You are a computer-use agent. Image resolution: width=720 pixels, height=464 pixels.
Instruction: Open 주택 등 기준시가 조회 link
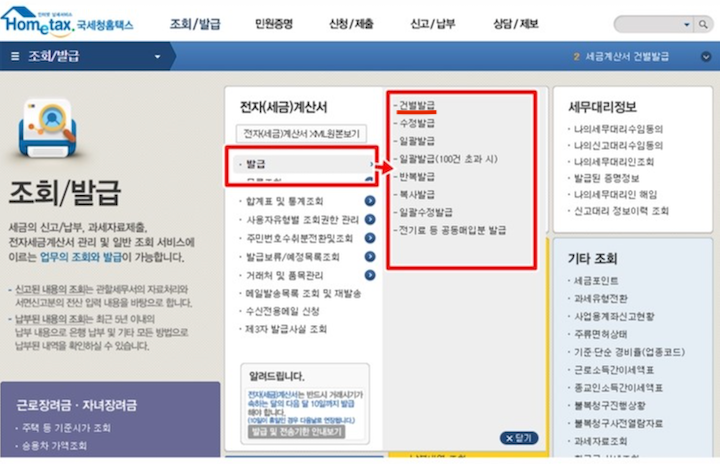coord(67,428)
